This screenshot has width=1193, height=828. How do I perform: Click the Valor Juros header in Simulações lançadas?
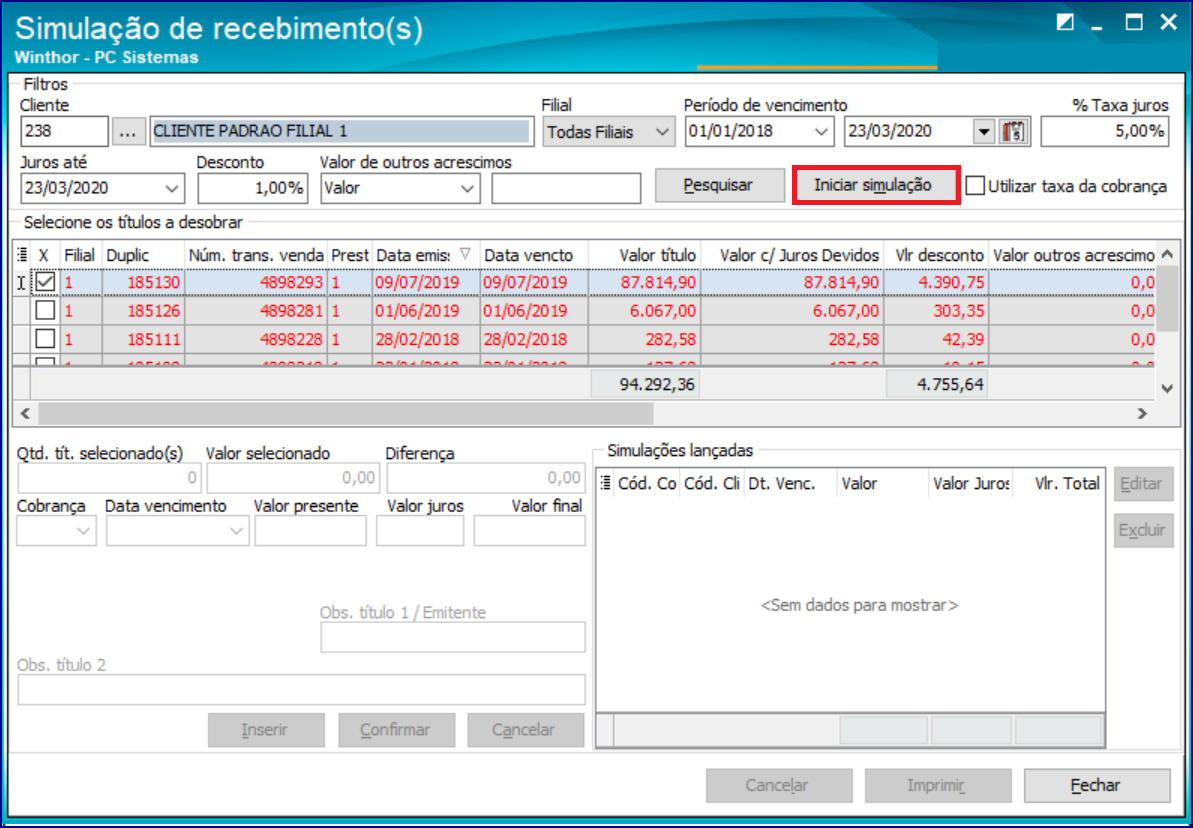pyautogui.click(x=971, y=483)
